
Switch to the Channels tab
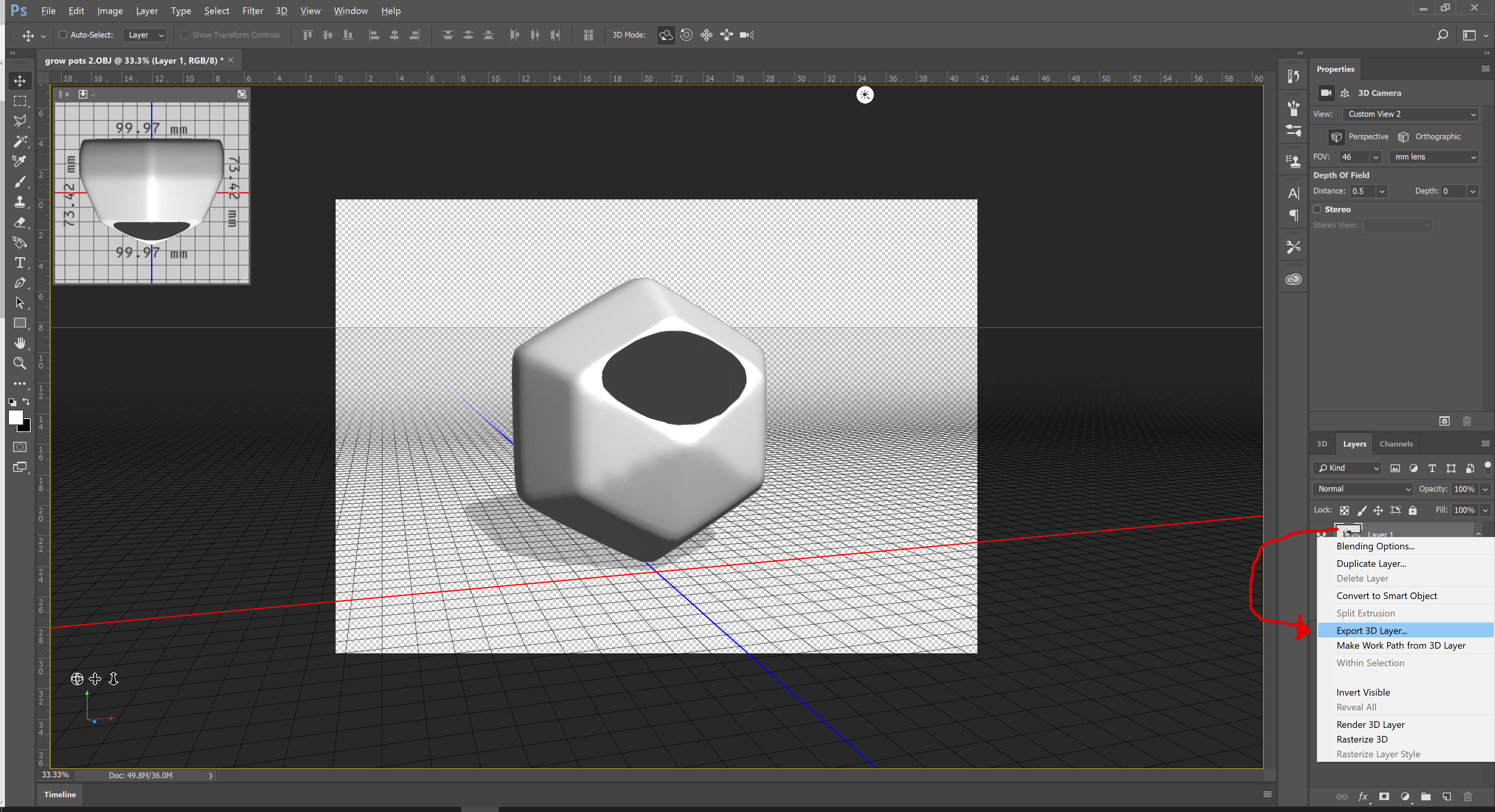point(1396,444)
